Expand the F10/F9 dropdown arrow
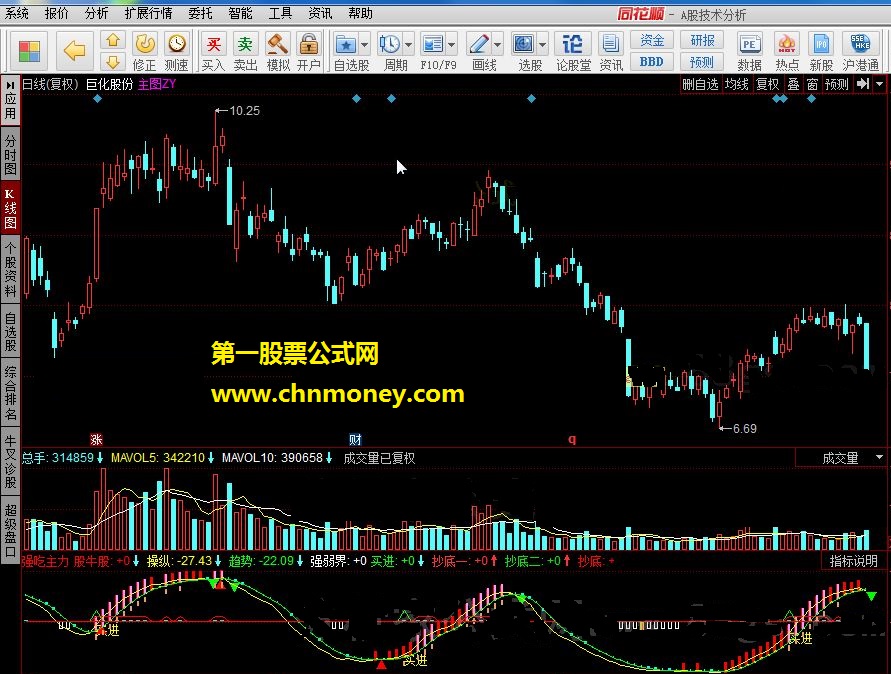Screen dimensions: 891x674 tap(451, 44)
